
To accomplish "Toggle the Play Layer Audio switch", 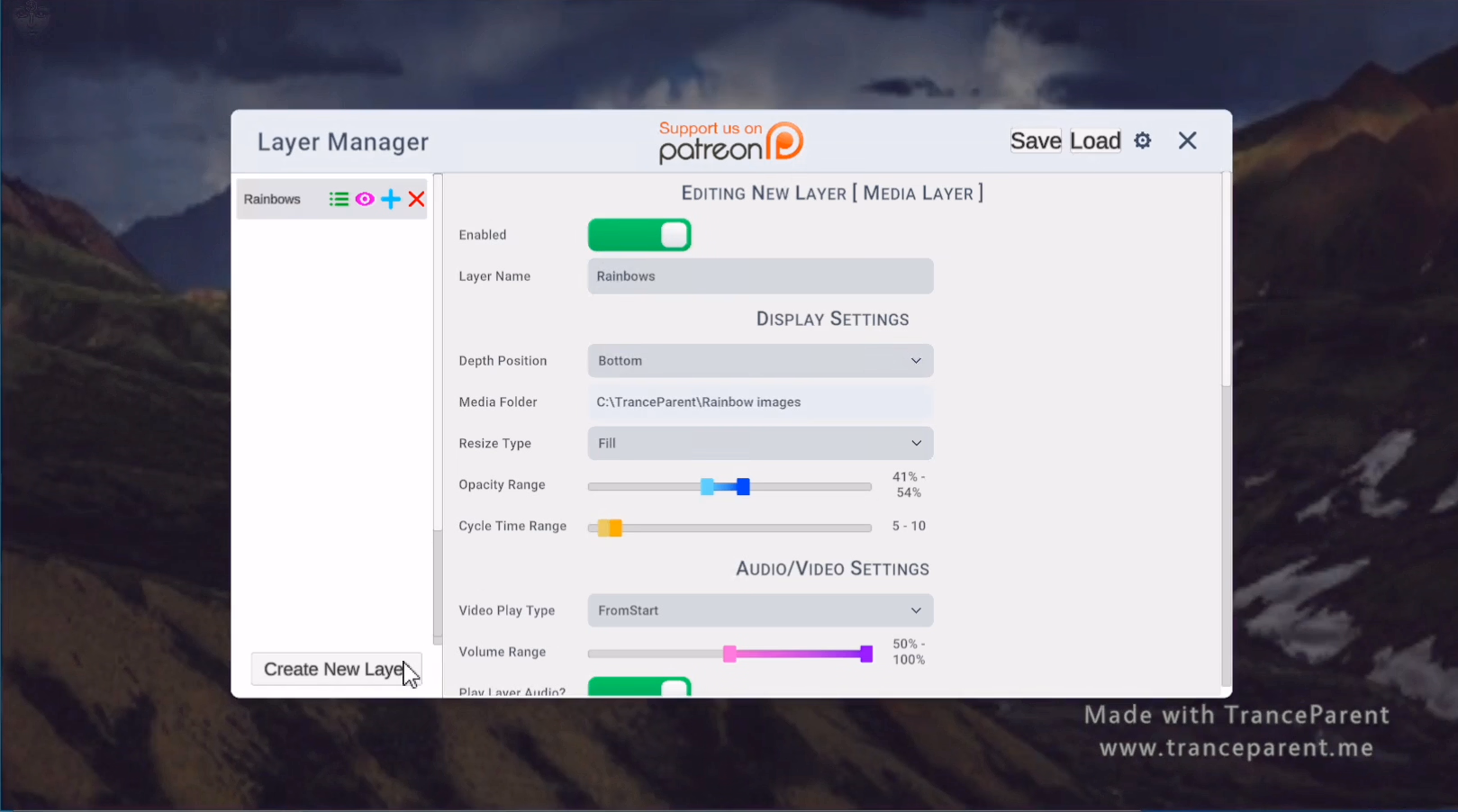I will 639,688.
